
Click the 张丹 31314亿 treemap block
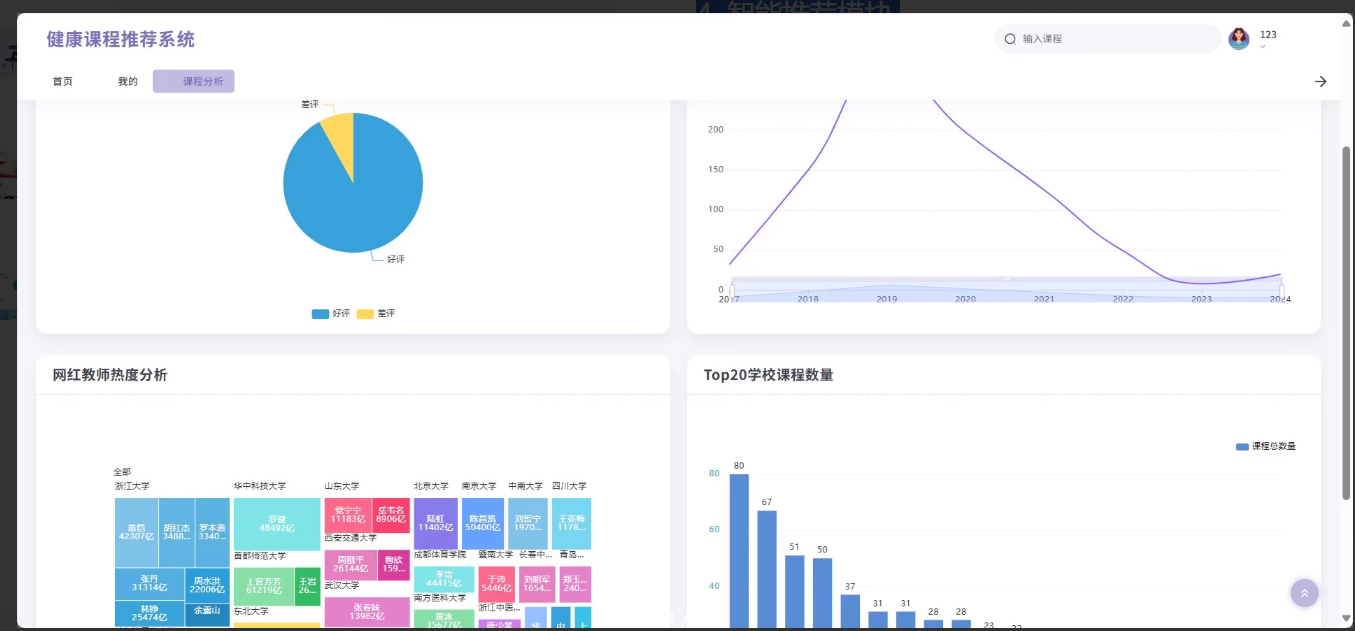tap(149, 584)
